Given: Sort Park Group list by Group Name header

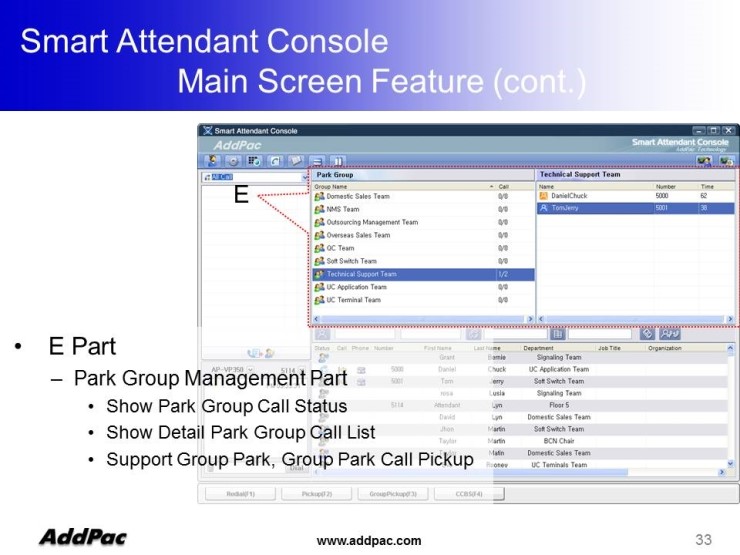Looking at the screenshot, I should (404, 186).
